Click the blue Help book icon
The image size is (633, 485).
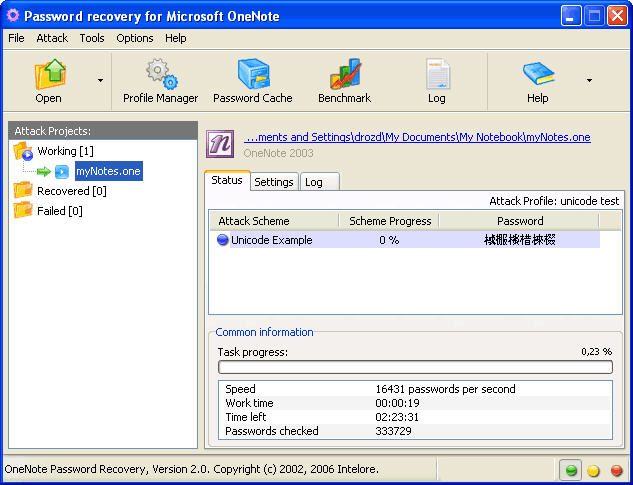(x=538, y=73)
